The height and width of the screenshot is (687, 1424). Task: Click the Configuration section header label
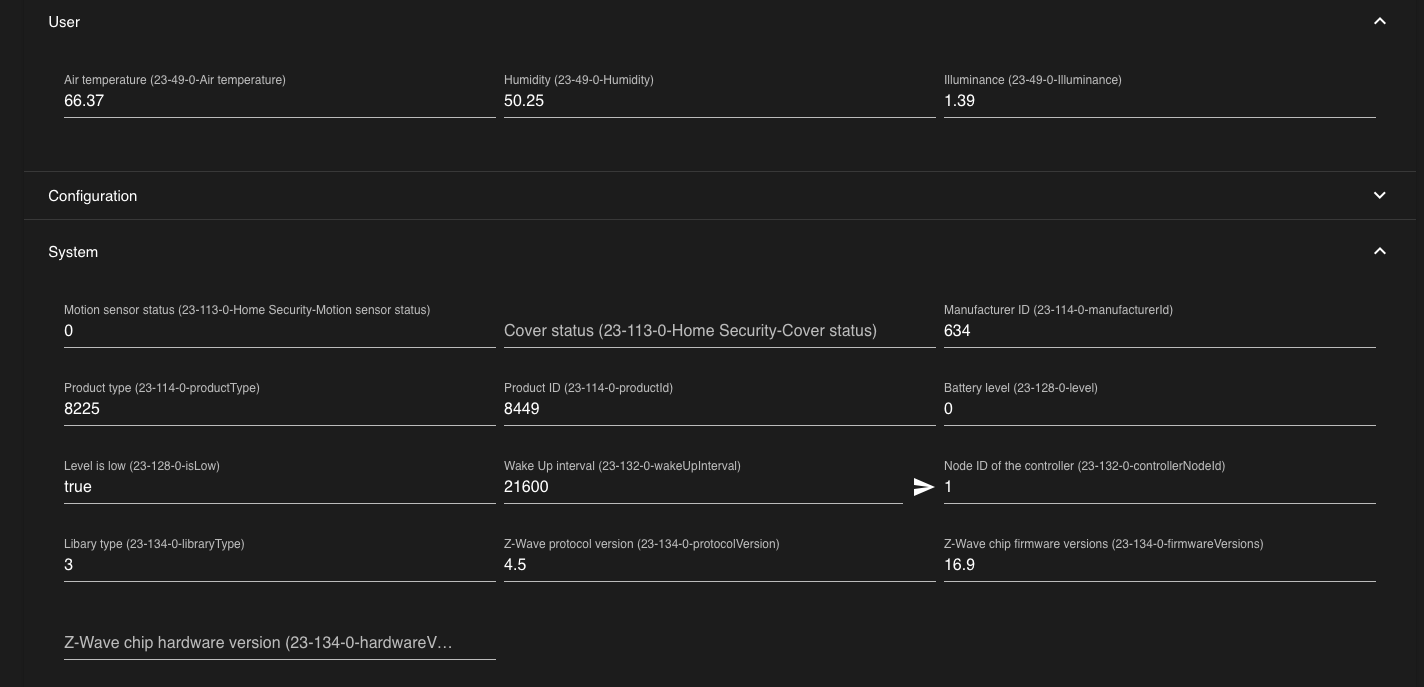[92, 196]
